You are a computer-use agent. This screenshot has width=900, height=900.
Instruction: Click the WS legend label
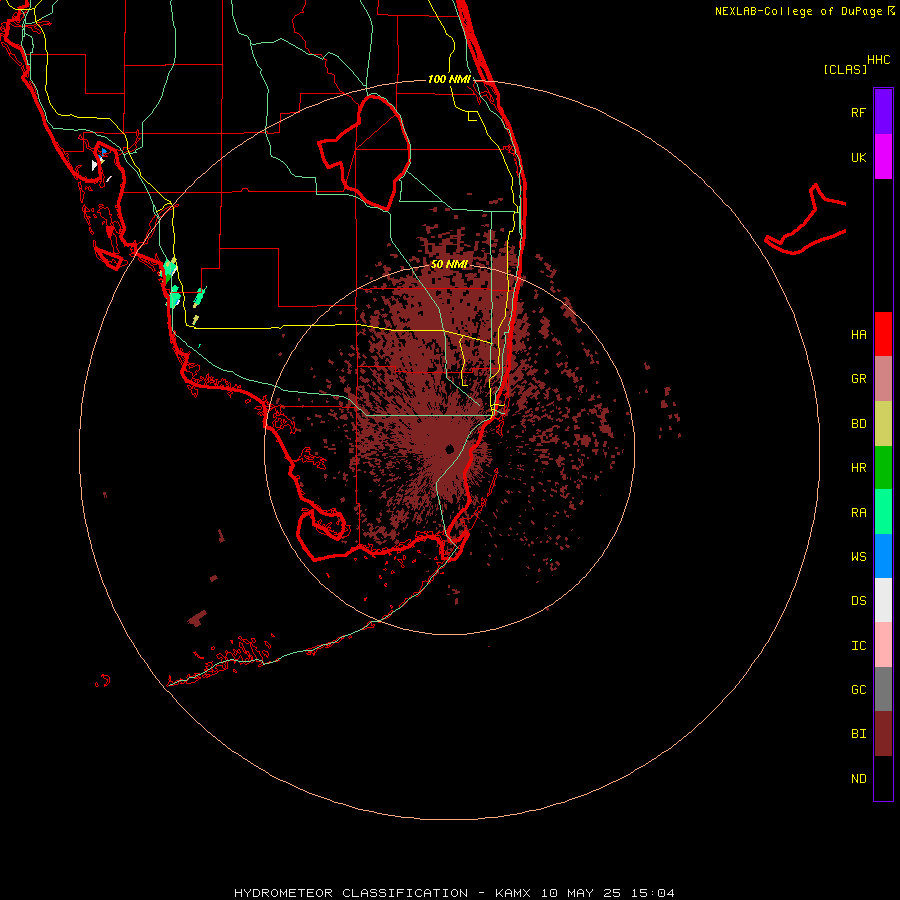click(x=859, y=557)
